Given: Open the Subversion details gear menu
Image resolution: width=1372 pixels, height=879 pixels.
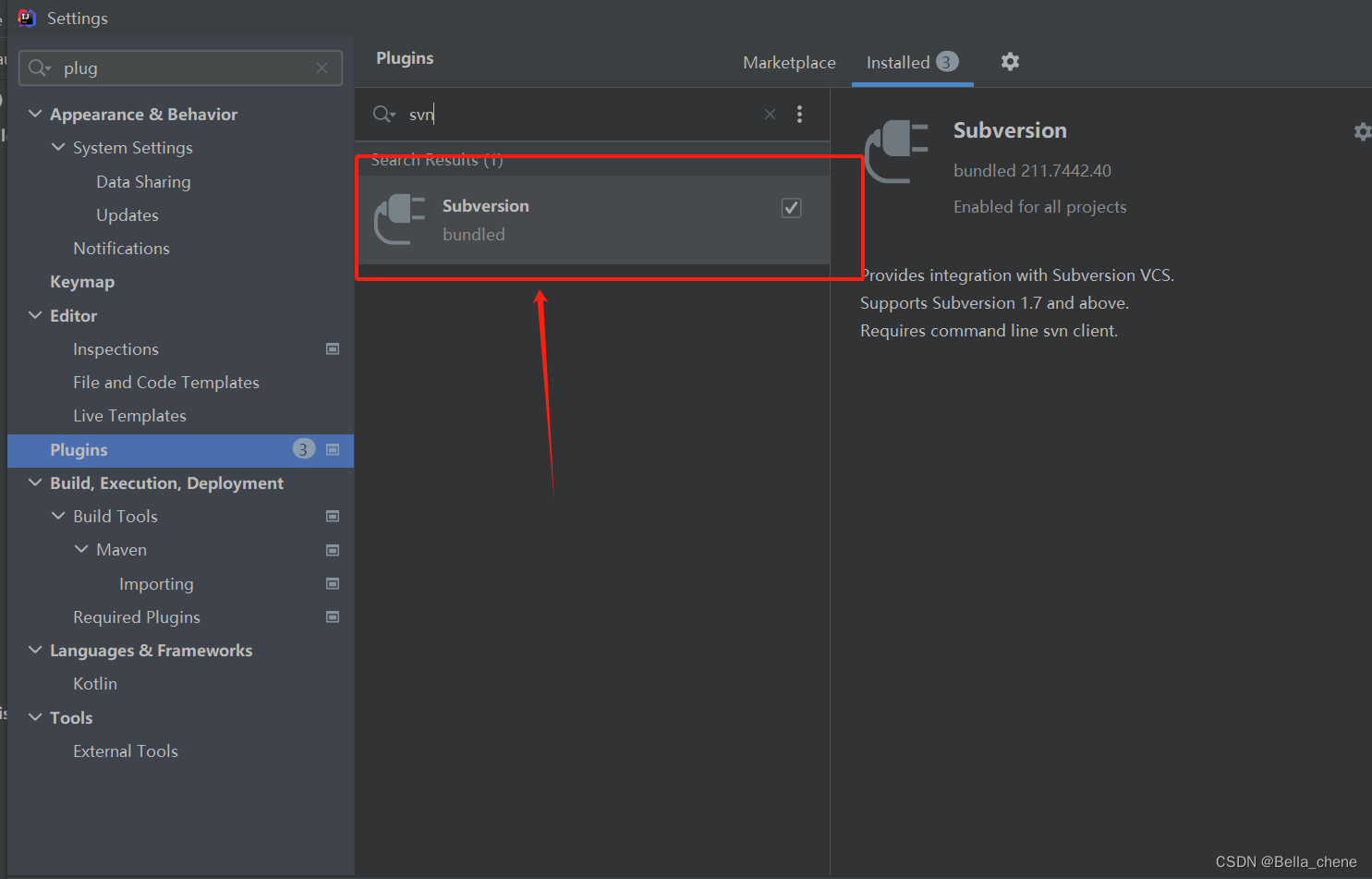Looking at the screenshot, I should [1362, 132].
